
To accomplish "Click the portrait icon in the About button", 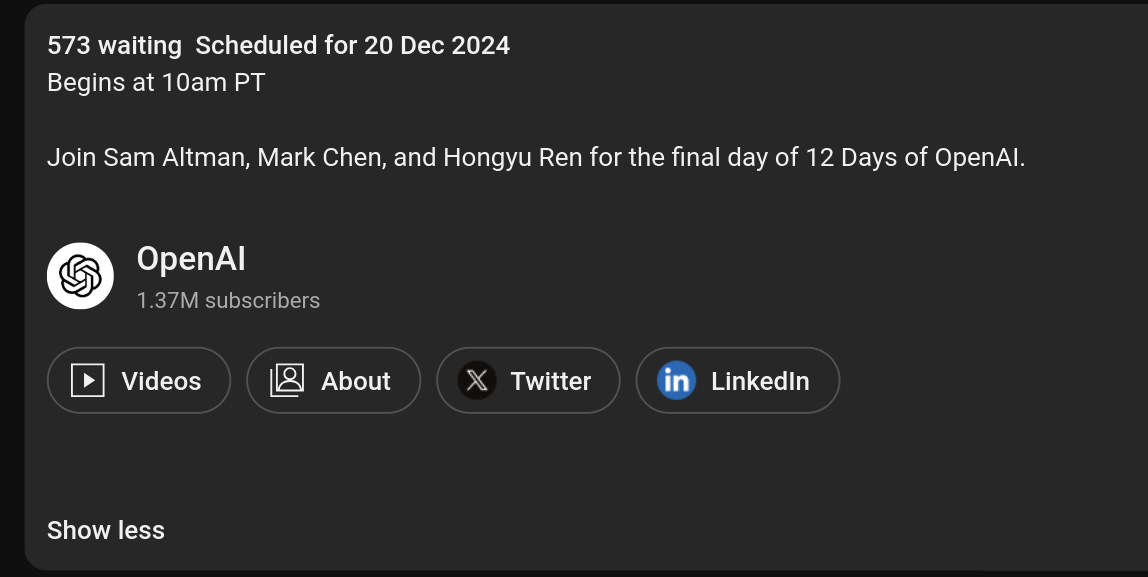I will click(287, 380).
